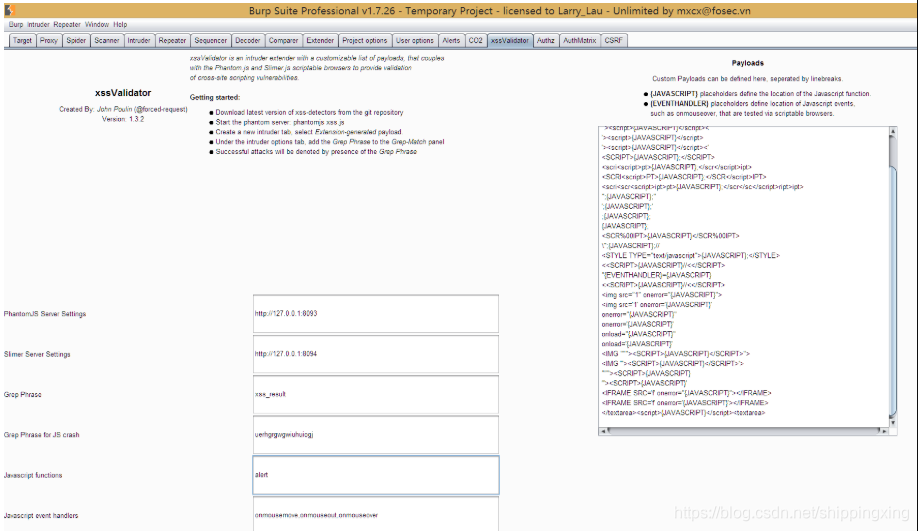Click the Grep Phrase for JS crash label
The height and width of the screenshot is (531, 918).
[41, 435]
